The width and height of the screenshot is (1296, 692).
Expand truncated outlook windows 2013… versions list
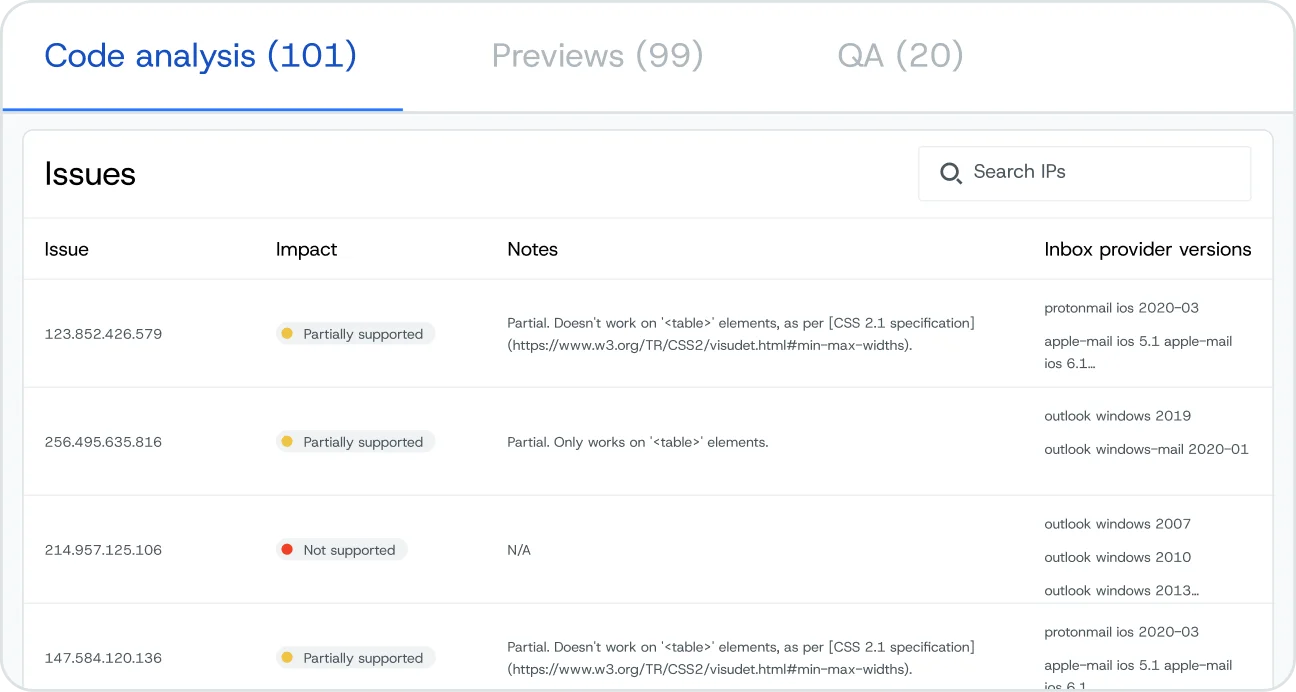(x=1121, y=590)
